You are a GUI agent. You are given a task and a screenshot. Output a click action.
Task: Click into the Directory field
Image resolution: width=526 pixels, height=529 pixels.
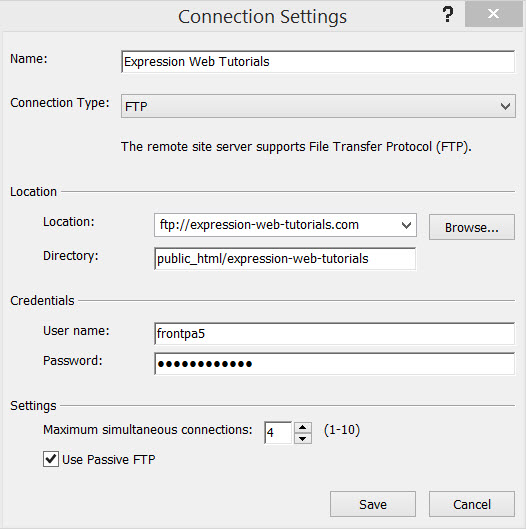pyautogui.click(x=285, y=259)
